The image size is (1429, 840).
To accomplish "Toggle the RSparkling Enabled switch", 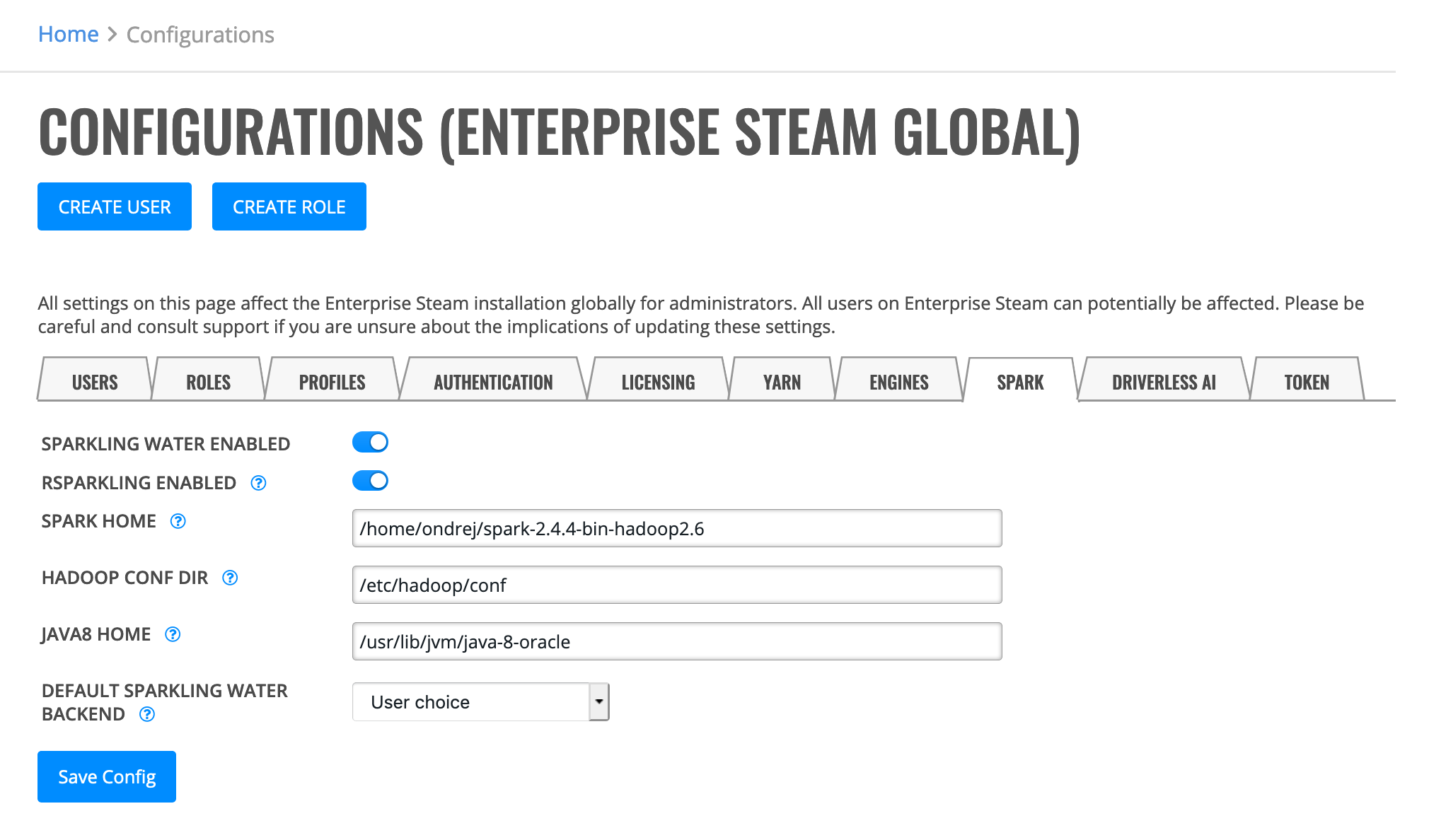I will point(371,481).
